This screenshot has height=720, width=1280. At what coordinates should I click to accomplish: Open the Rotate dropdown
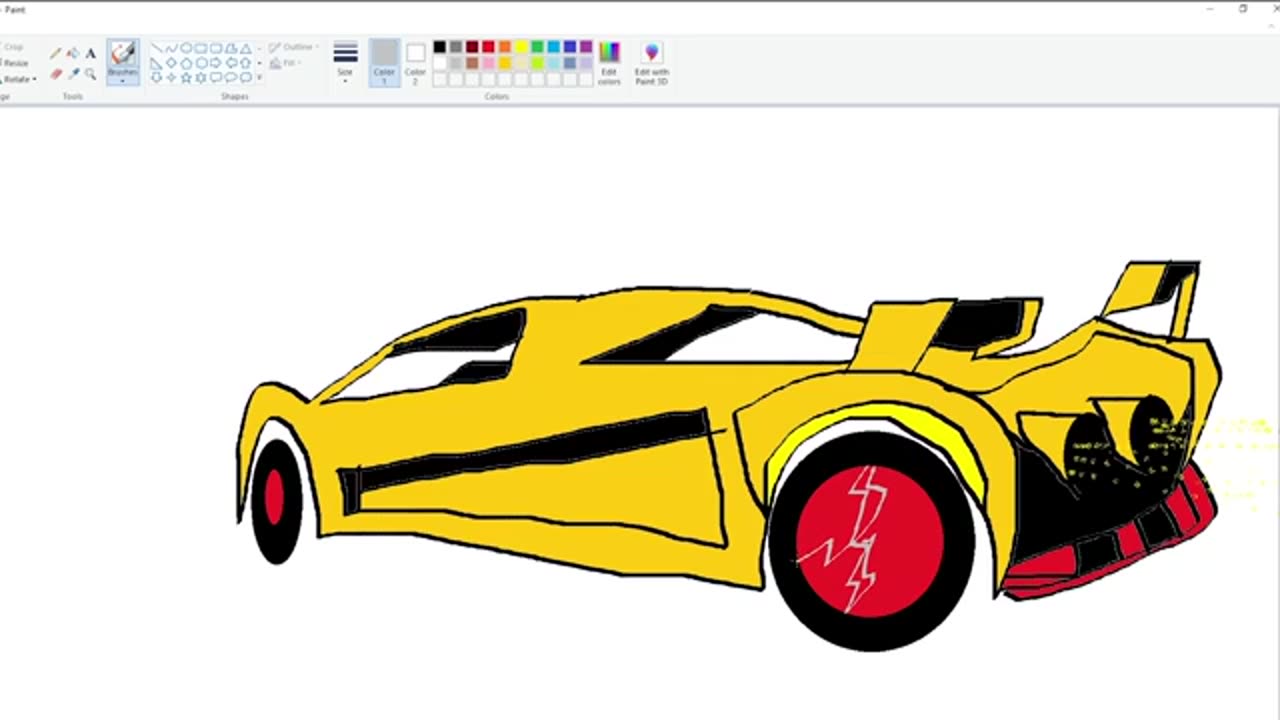point(19,79)
